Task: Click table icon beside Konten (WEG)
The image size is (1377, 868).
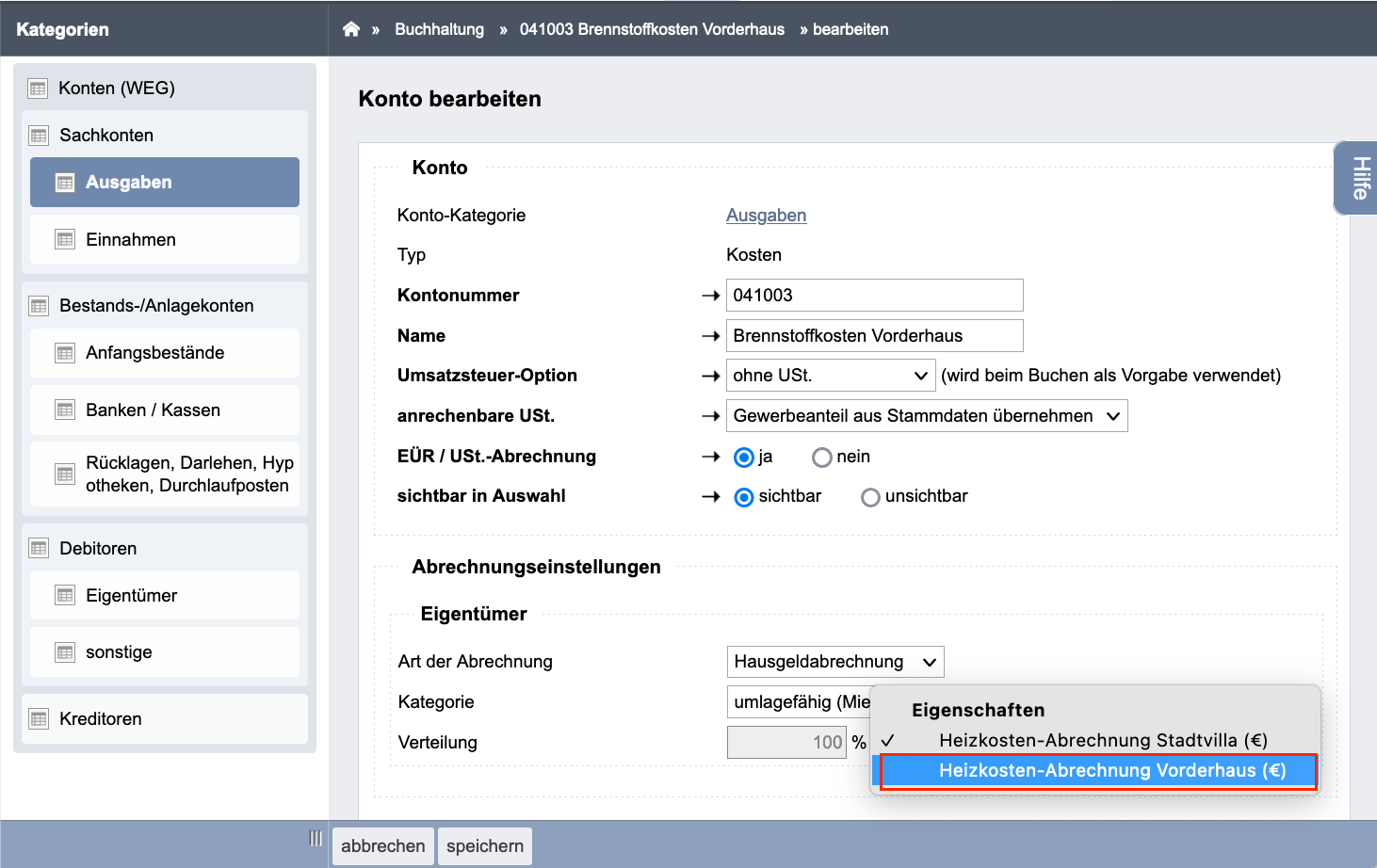Action: (38, 88)
